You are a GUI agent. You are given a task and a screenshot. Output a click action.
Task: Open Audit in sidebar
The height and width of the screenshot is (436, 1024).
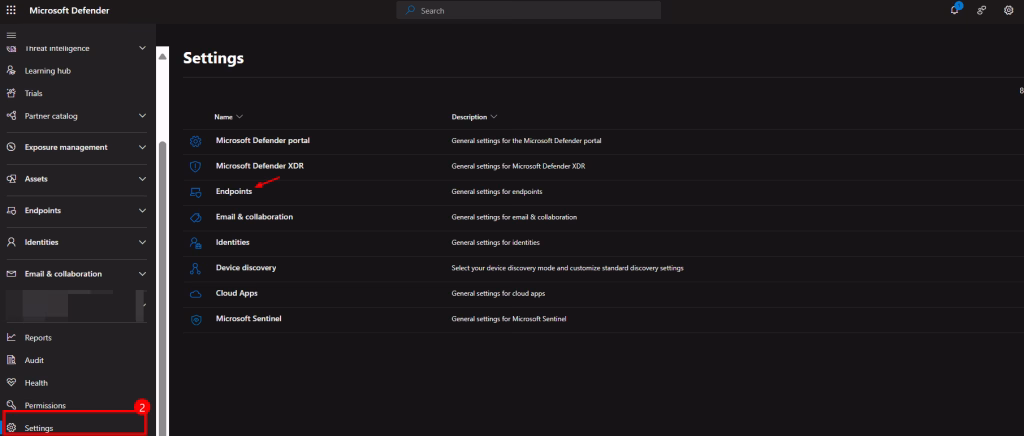point(34,360)
